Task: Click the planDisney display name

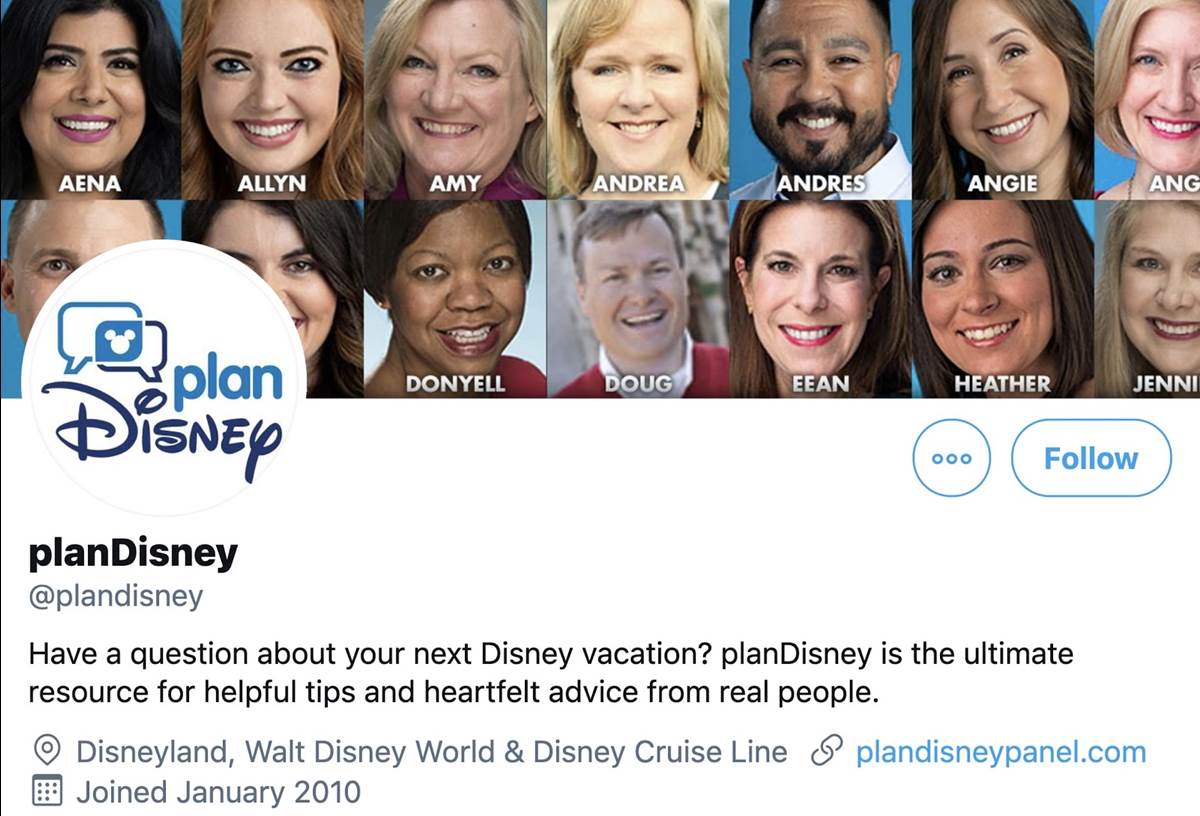Action: (x=133, y=553)
